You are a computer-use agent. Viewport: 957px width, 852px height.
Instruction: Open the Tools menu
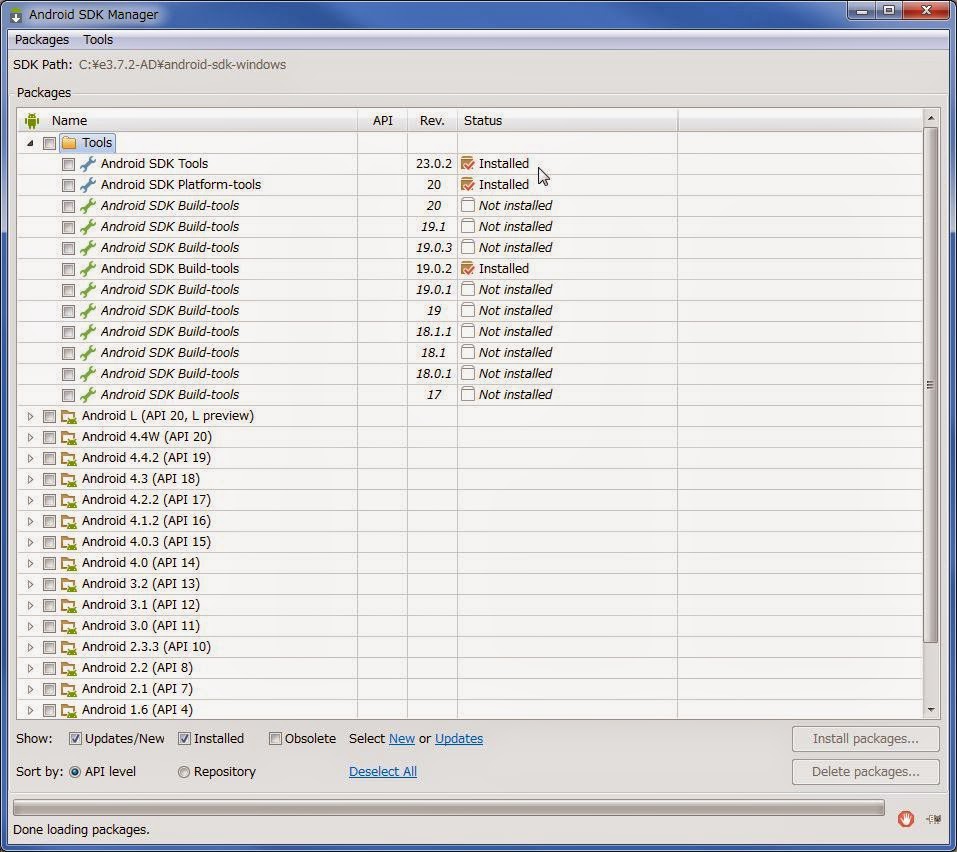tap(98, 40)
